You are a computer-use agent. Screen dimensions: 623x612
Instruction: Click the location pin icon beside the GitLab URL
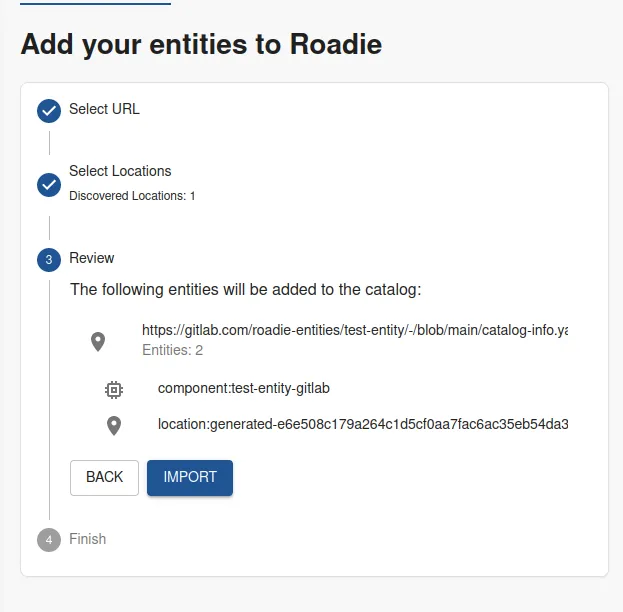98,341
